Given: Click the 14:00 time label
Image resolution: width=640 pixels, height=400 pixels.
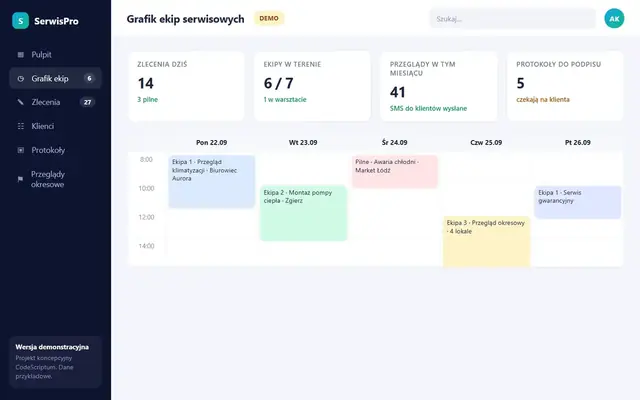Looking at the screenshot, I should (146, 246).
